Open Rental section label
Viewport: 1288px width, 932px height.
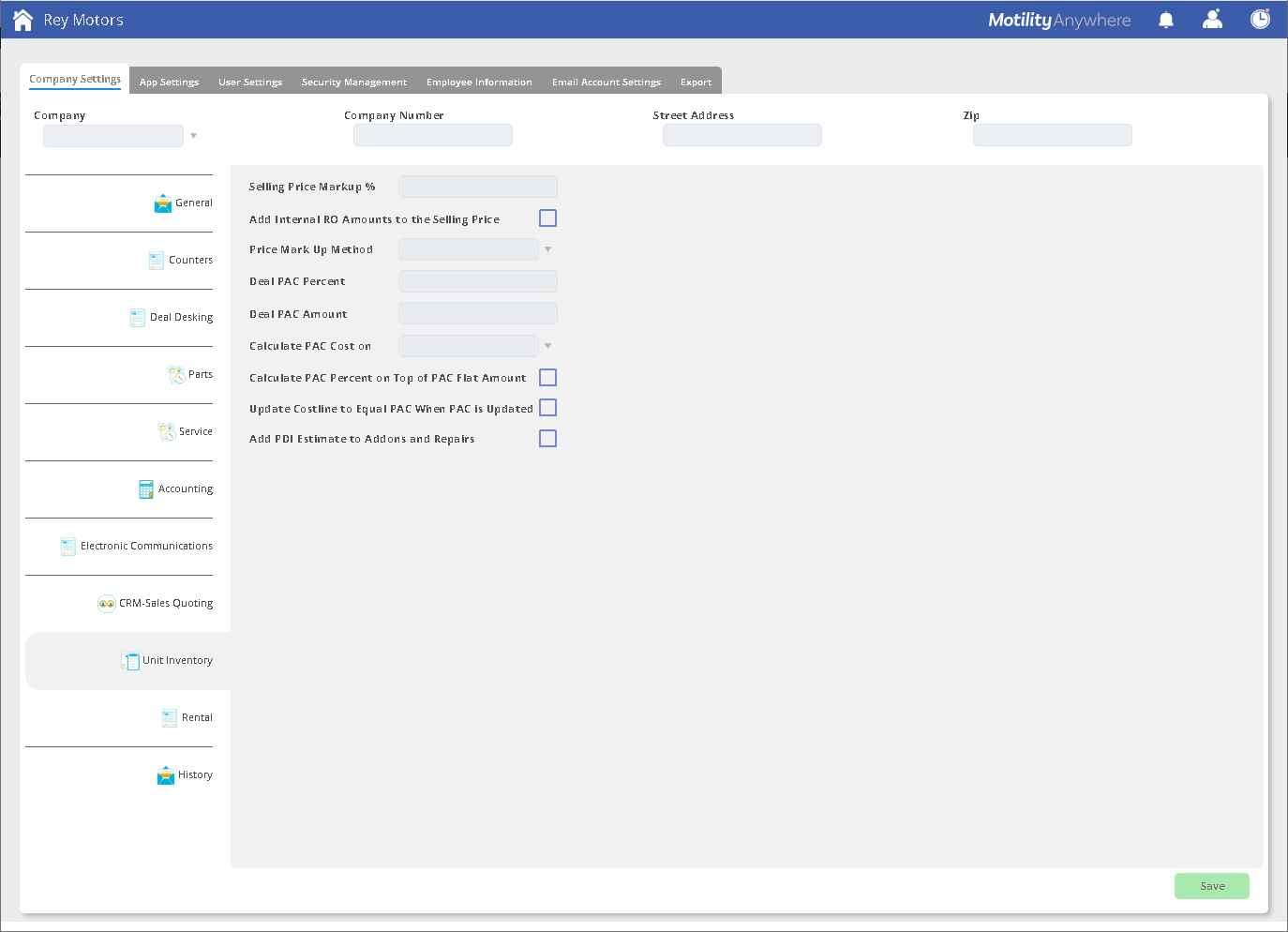[x=197, y=718]
